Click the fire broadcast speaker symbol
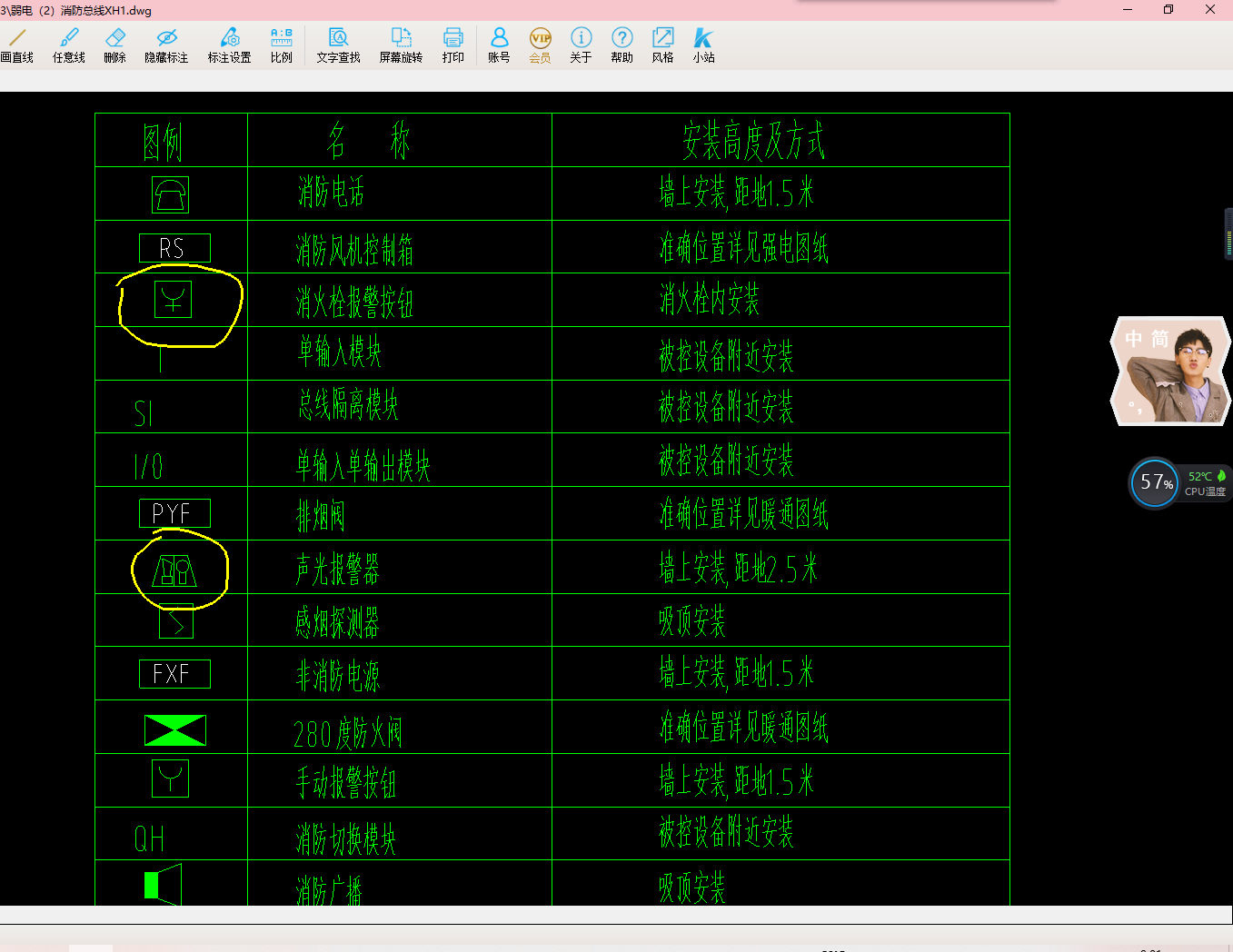 click(164, 884)
